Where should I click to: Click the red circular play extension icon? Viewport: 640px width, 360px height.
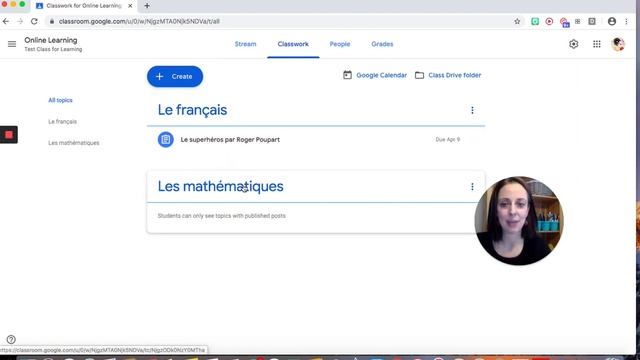point(549,21)
